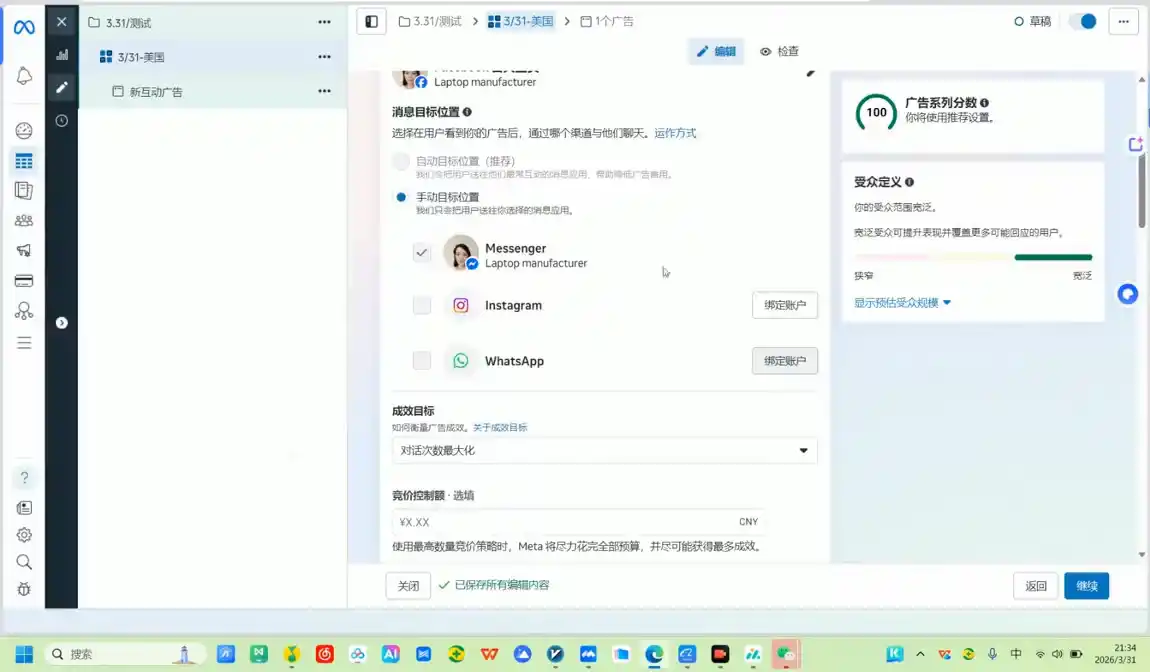Click the right vertical scrollbar
Screen dimensions: 1150x672
[x=1142, y=191]
